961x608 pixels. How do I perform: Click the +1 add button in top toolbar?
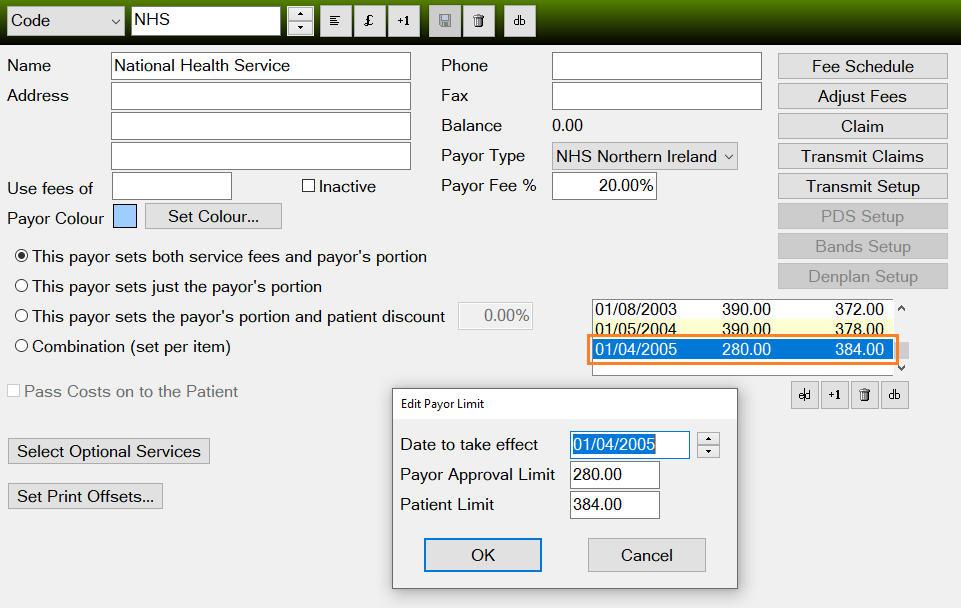tap(403, 21)
